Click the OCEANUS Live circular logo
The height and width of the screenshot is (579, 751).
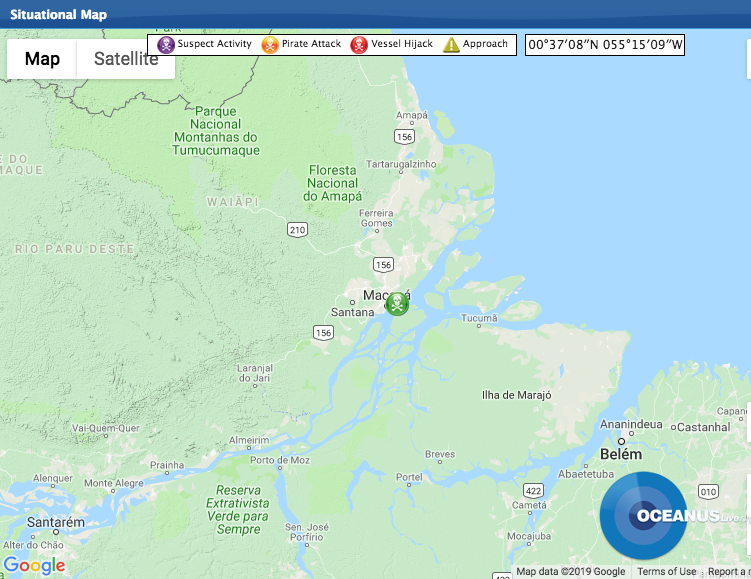point(643,516)
